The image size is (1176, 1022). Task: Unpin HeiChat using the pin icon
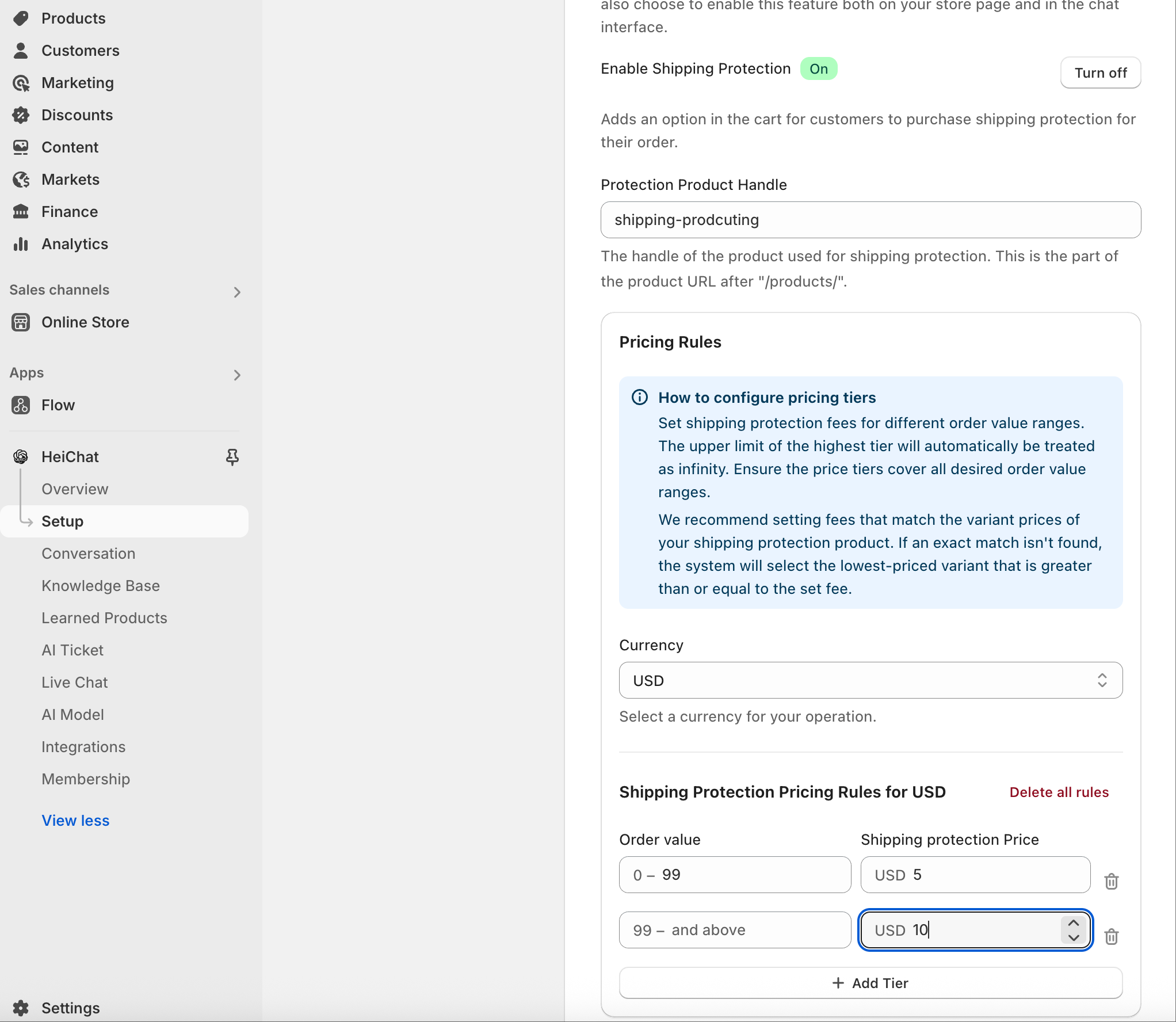point(232,457)
